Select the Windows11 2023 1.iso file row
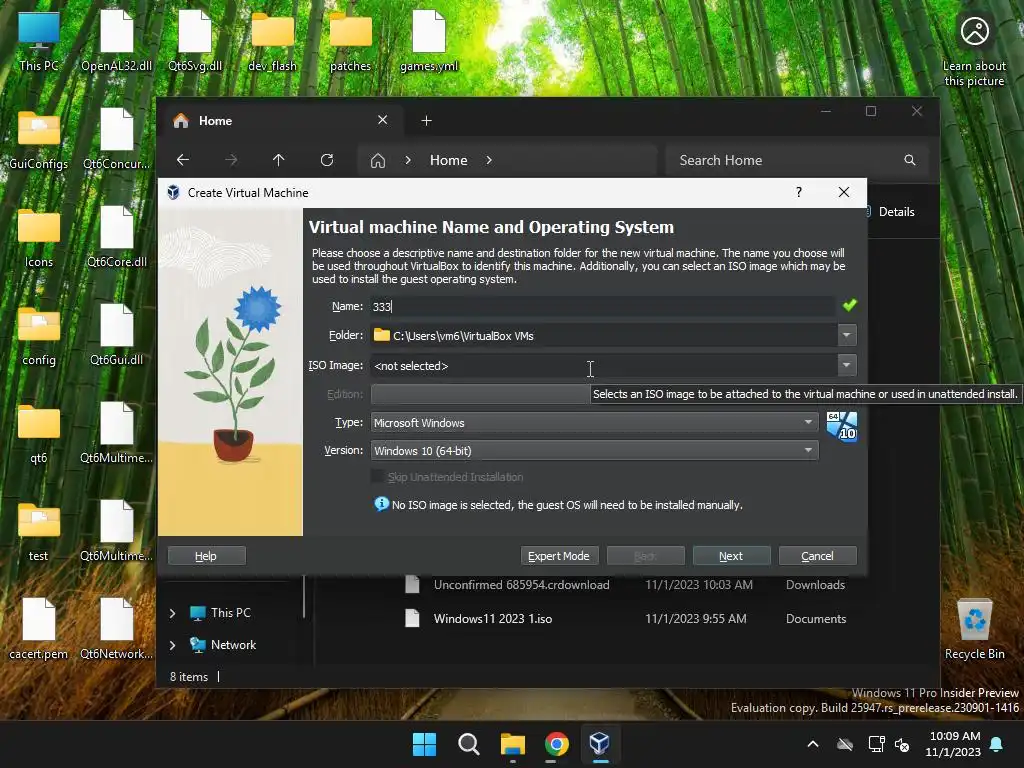 [x=627, y=618]
